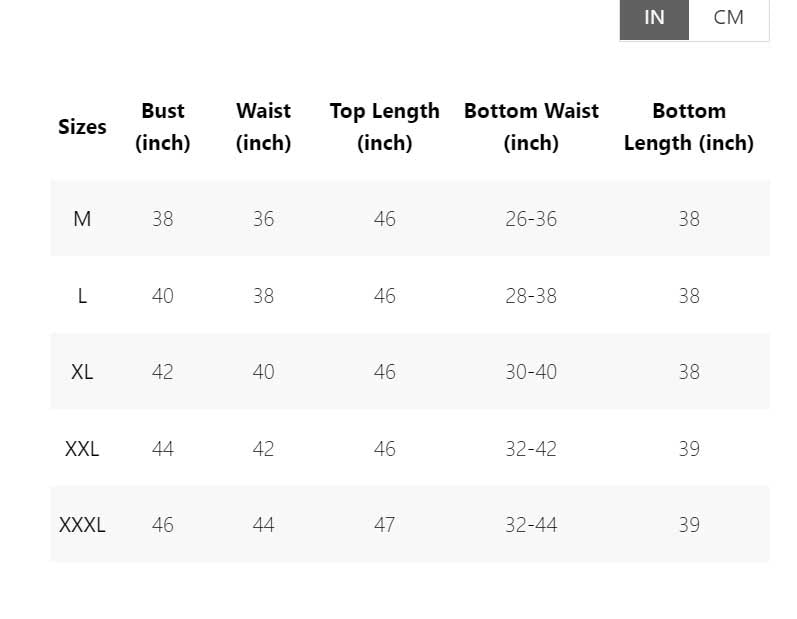Click the Waist (inch) column header
Screen dimensions: 797x619
pyautogui.click(x=263, y=127)
